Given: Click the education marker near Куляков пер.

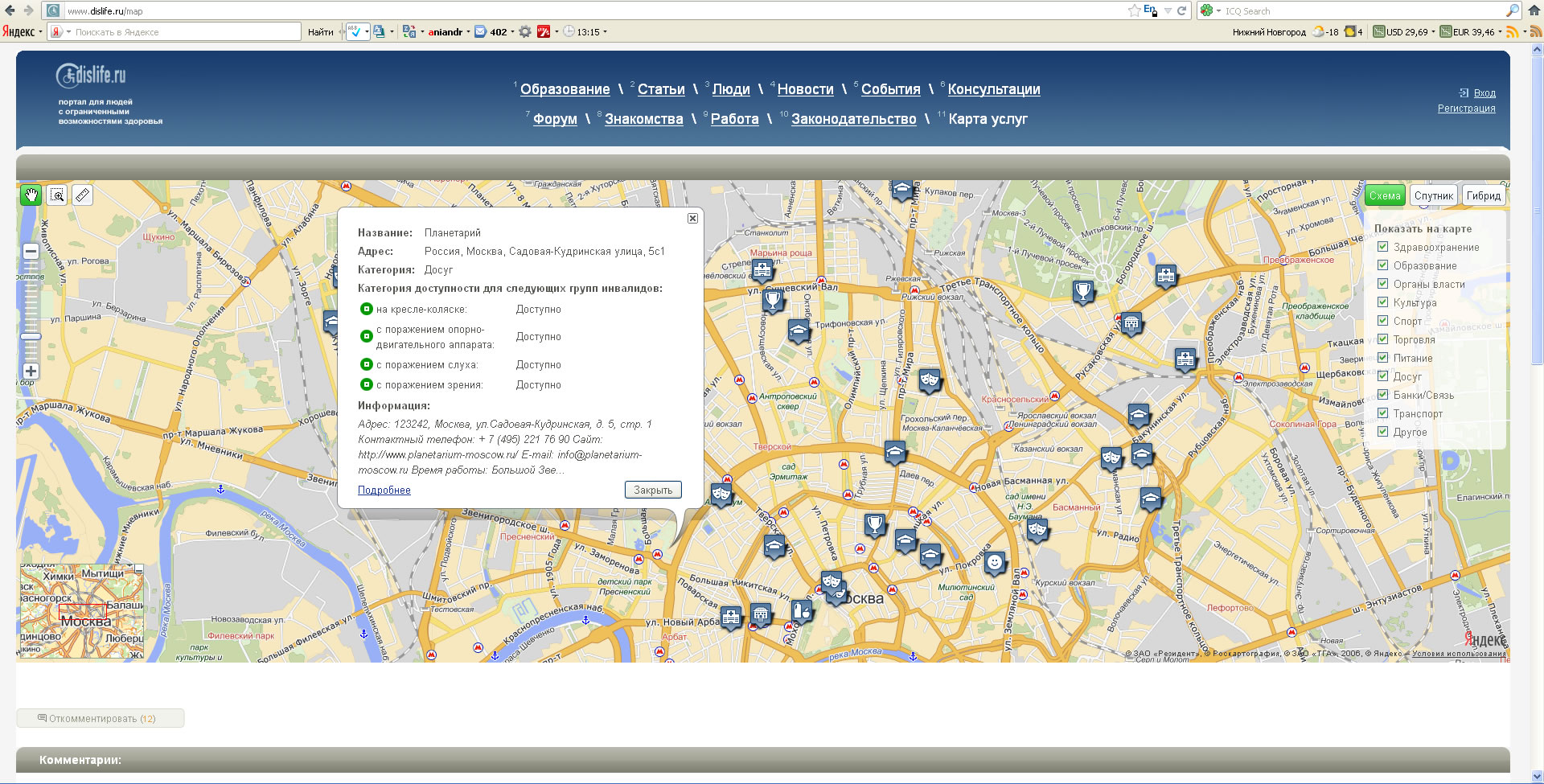Looking at the screenshot, I should click(902, 191).
